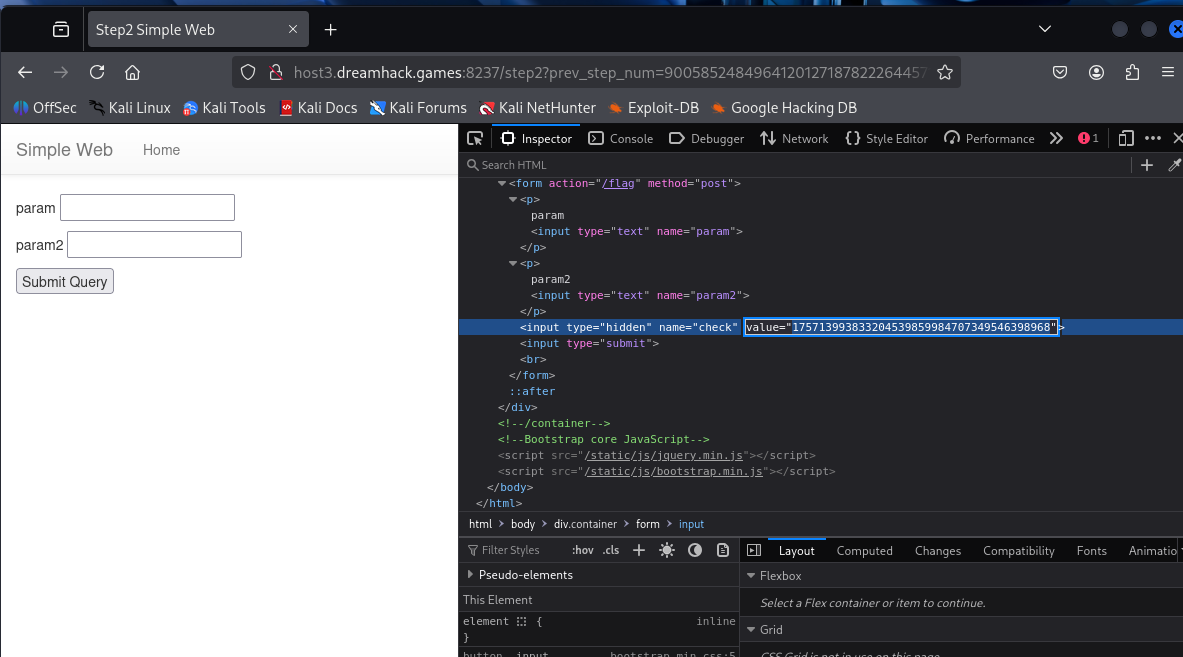Open the /flag action link in markup
Viewport: 1183px width, 657px height.
[618, 183]
